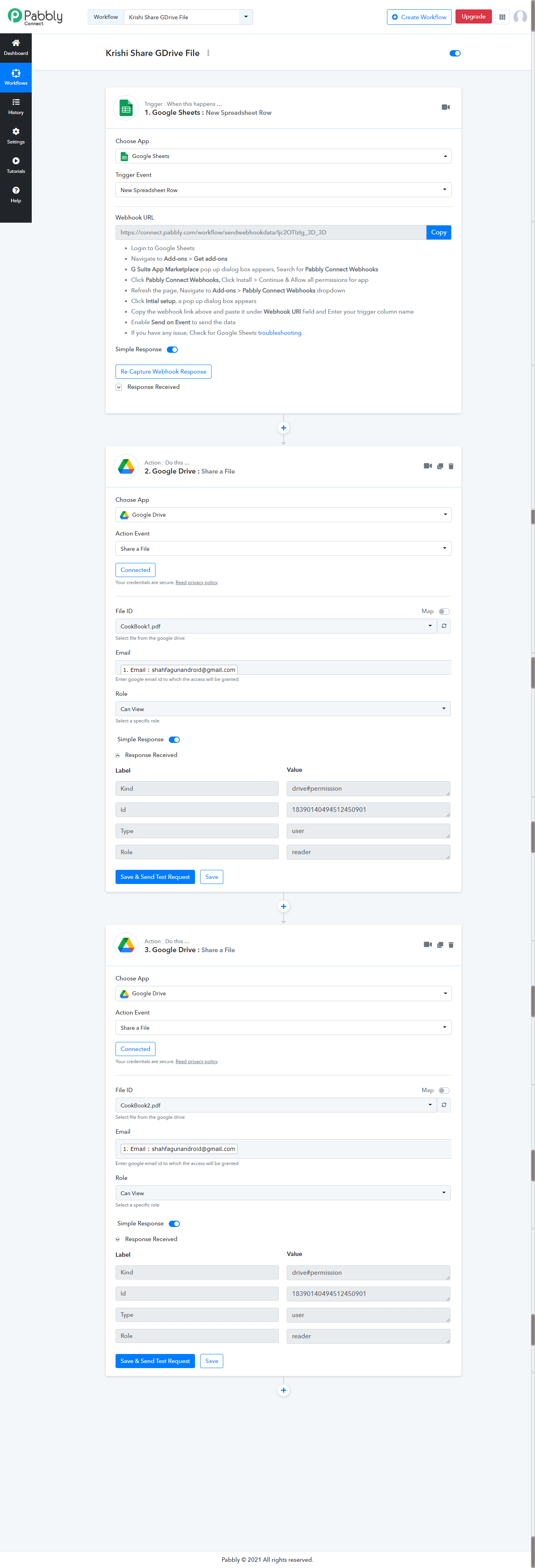Open the History sidebar item
535x1568 pixels.
tap(16, 107)
